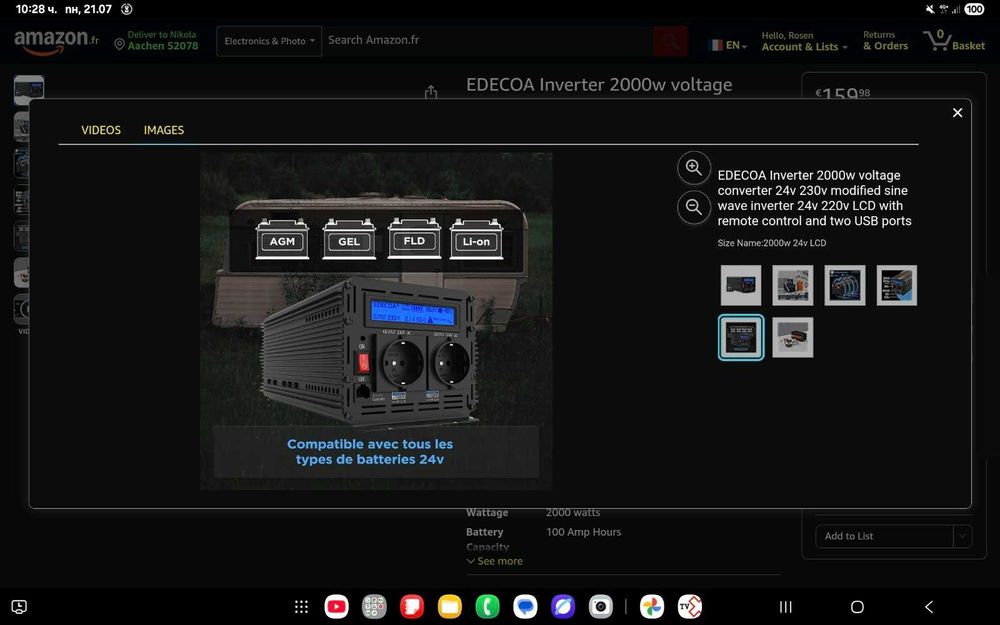Open Add to List dropdown arrow

point(963,536)
